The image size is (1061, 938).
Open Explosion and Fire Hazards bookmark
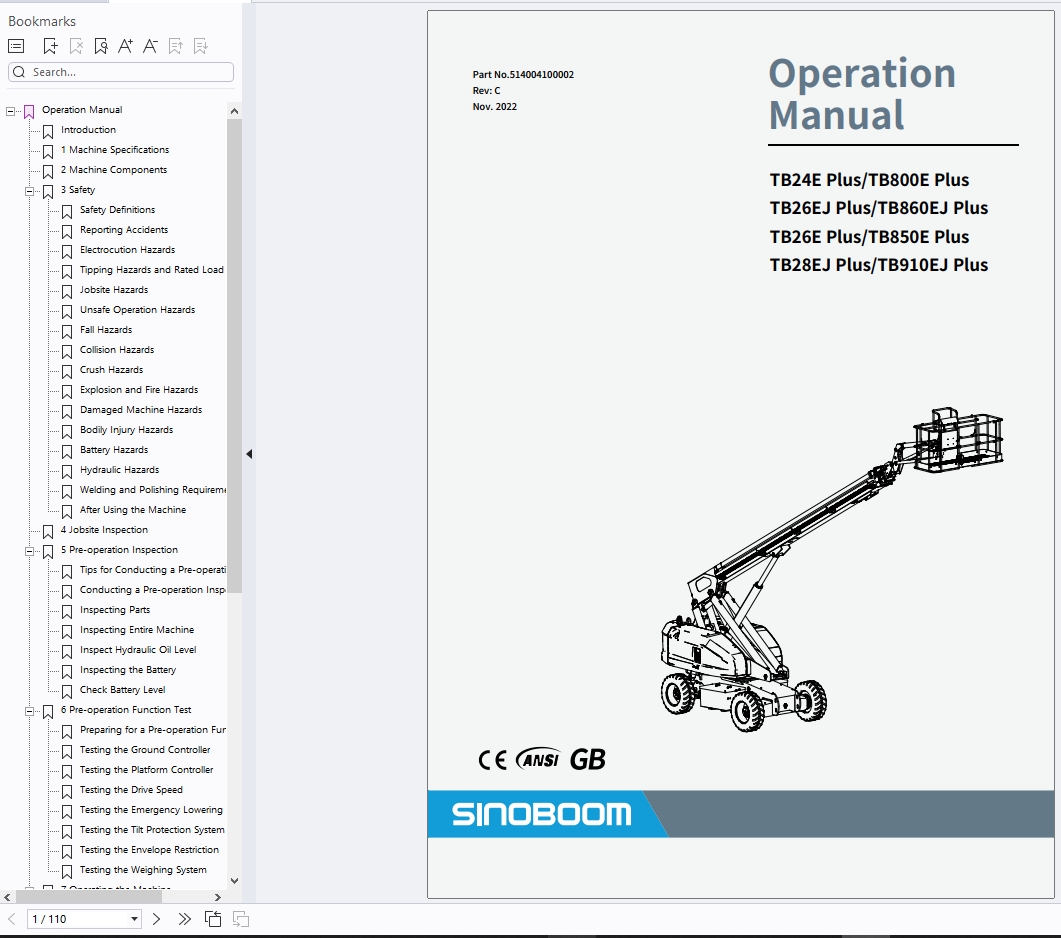(x=139, y=390)
